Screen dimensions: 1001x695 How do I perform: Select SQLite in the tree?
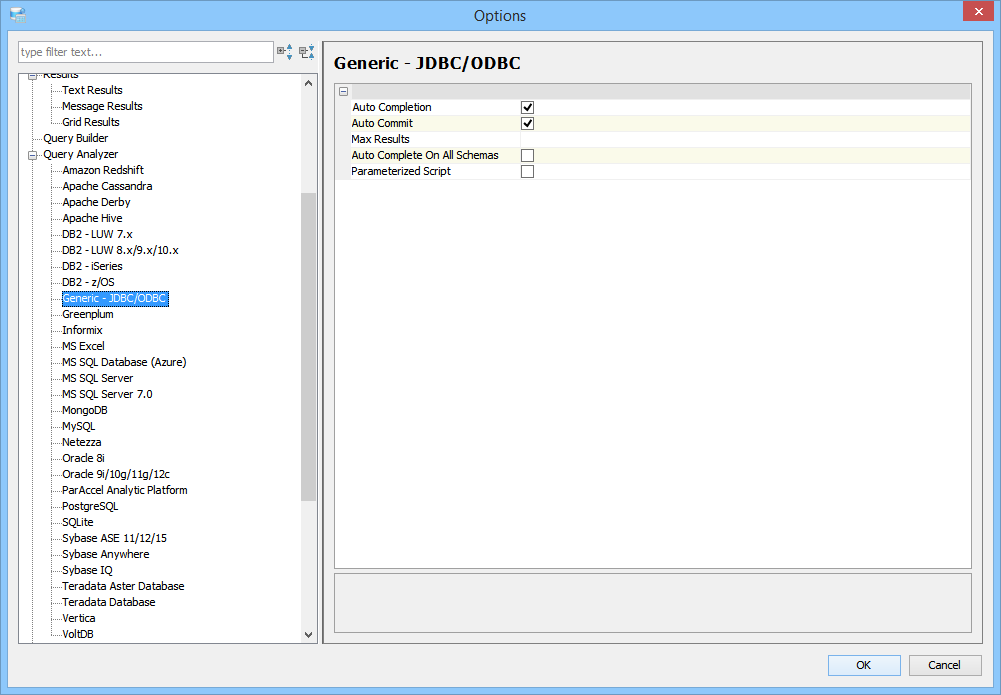(77, 521)
